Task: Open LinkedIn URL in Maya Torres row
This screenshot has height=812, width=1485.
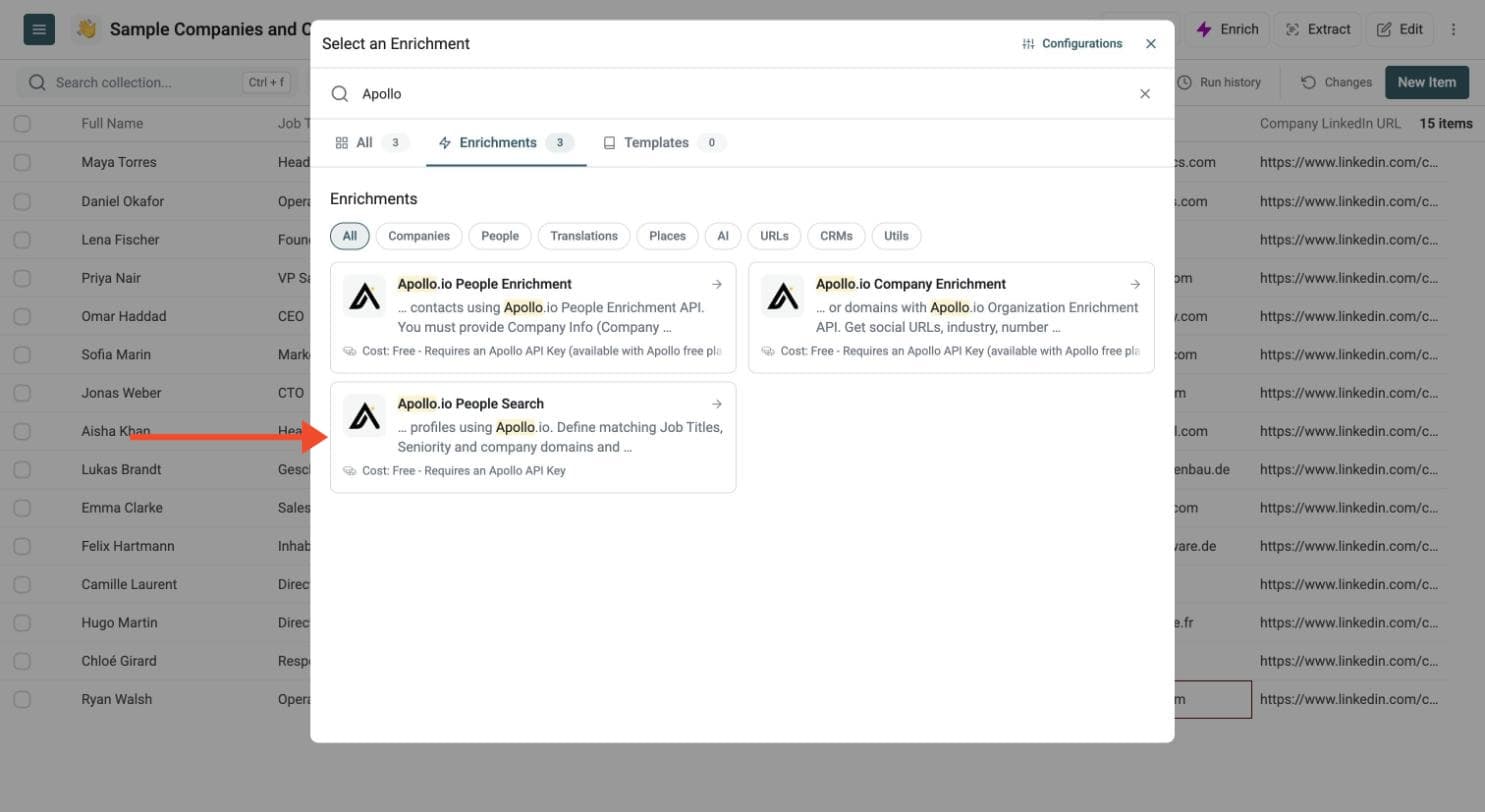Action: tap(1349, 162)
